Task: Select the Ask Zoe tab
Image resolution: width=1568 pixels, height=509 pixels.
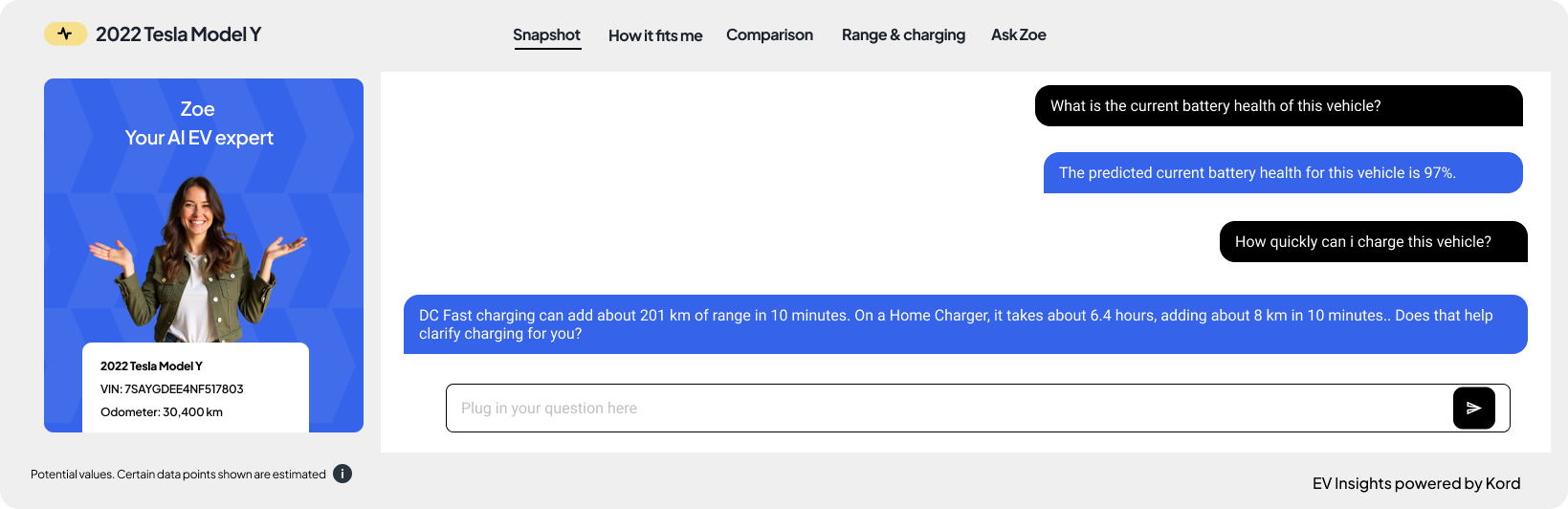Action: coord(1018,35)
